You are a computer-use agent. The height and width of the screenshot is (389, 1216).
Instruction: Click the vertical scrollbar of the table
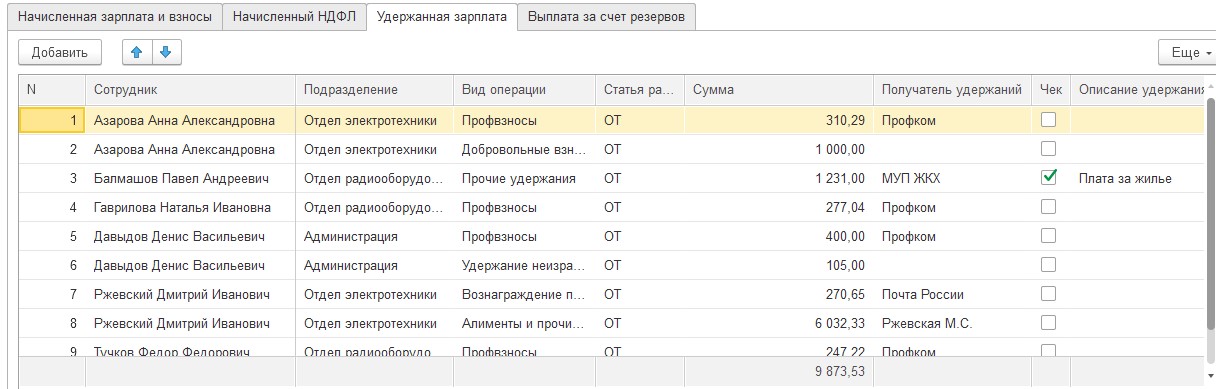1210,230
